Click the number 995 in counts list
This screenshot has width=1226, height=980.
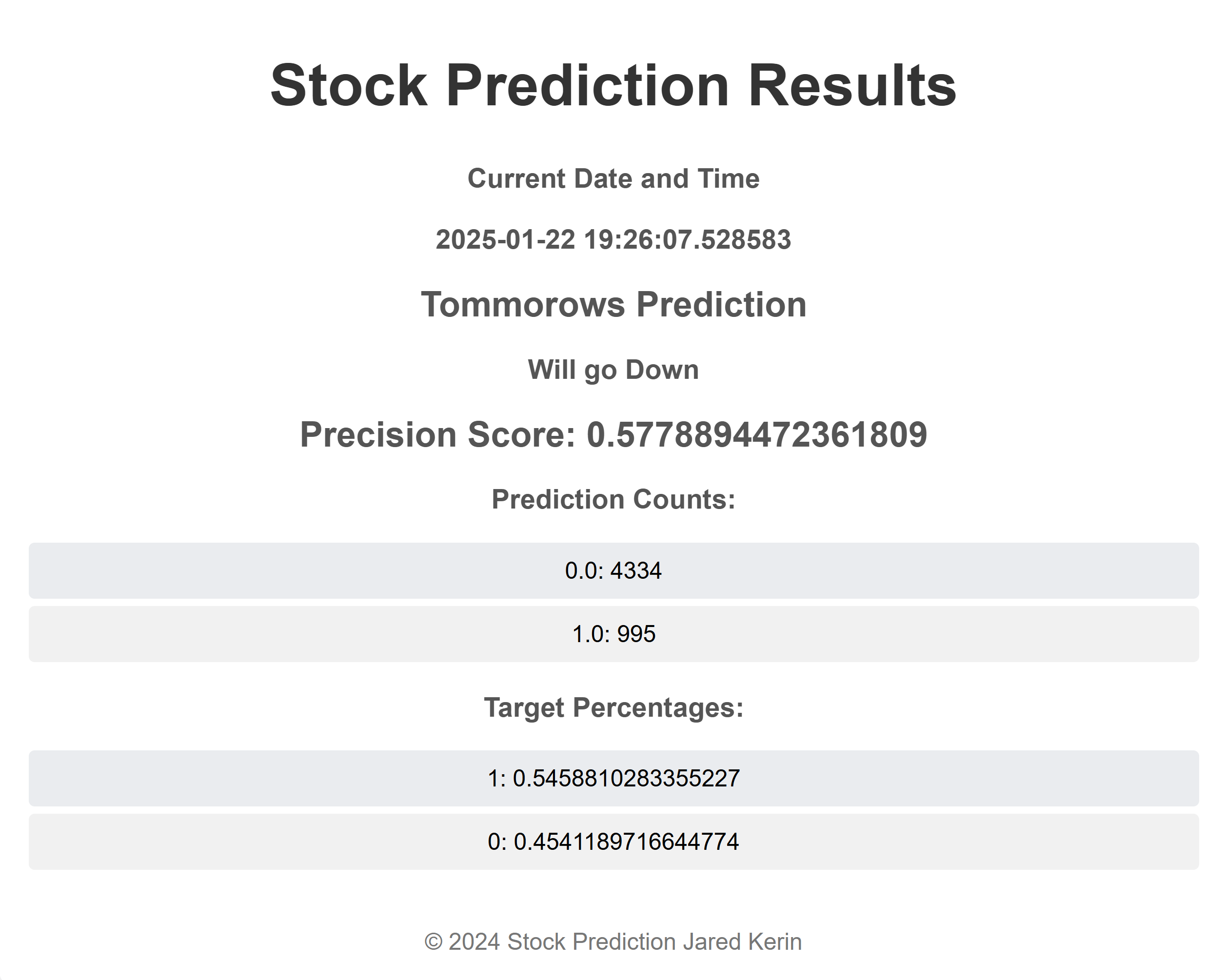click(x=636, y=634)
